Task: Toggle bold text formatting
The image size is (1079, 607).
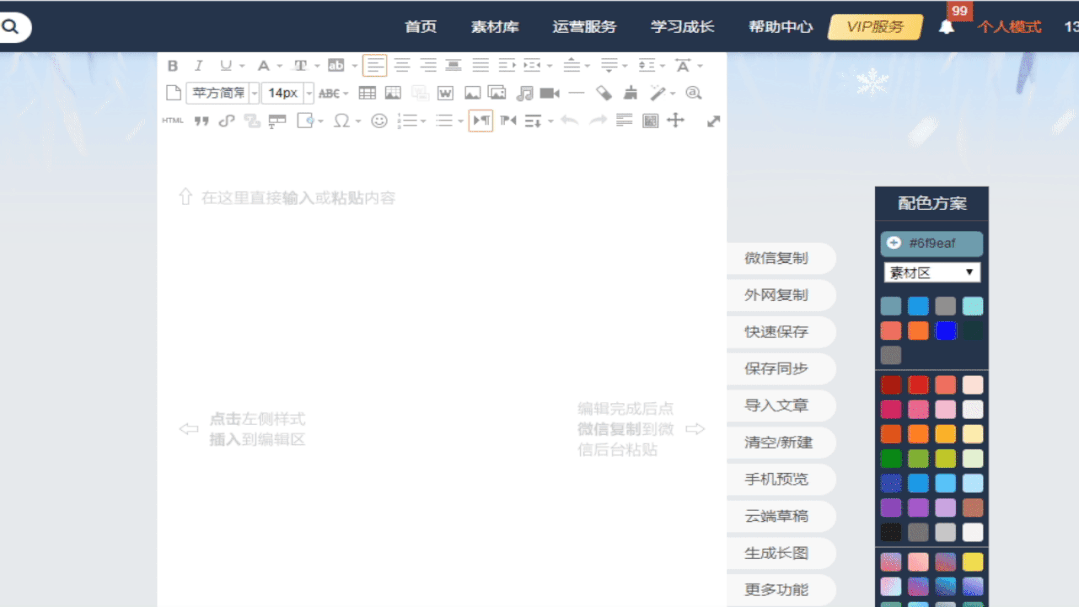Action: (x=173, y=66)
